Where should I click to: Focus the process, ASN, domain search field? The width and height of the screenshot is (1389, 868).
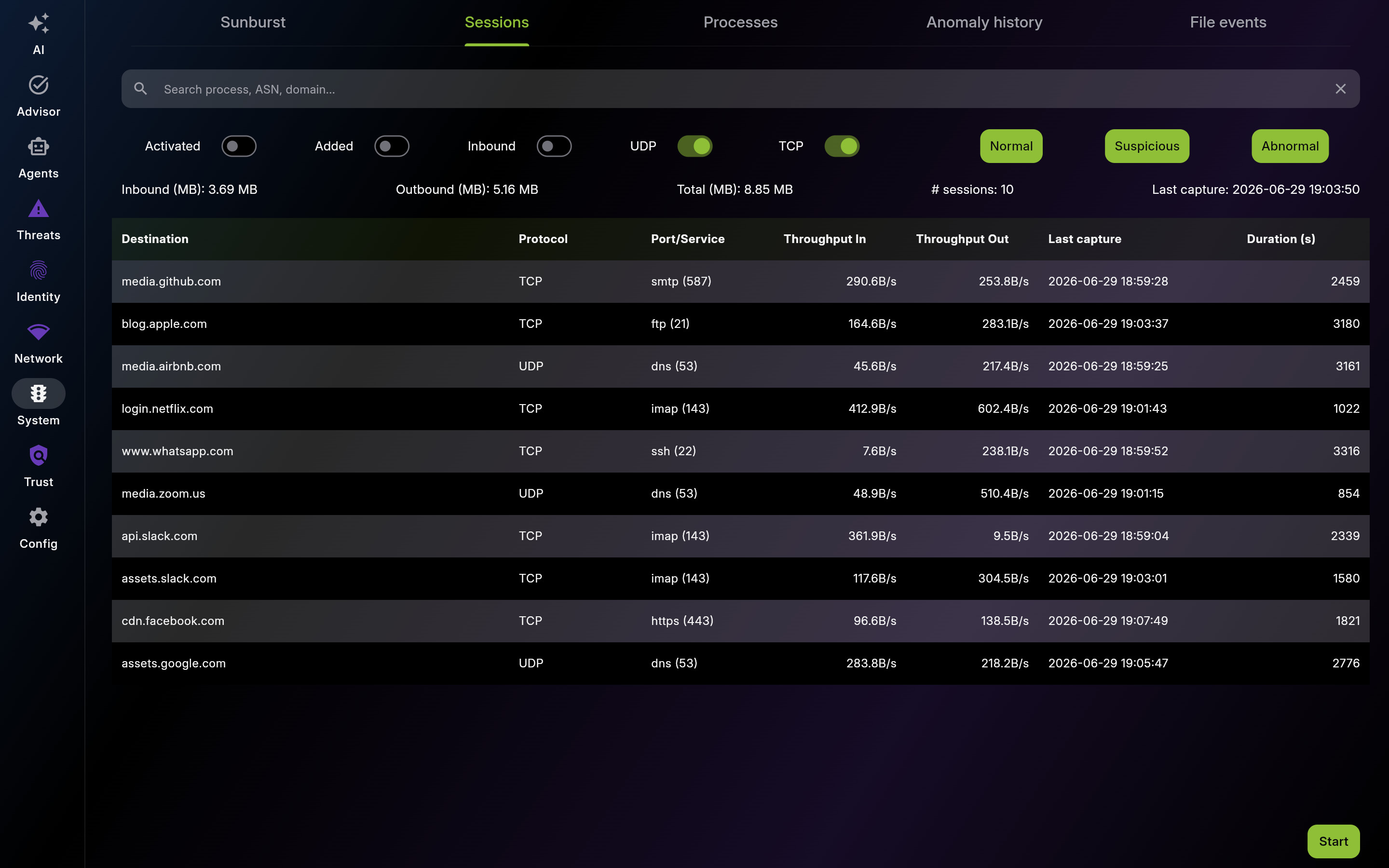(x=740, y=89)
